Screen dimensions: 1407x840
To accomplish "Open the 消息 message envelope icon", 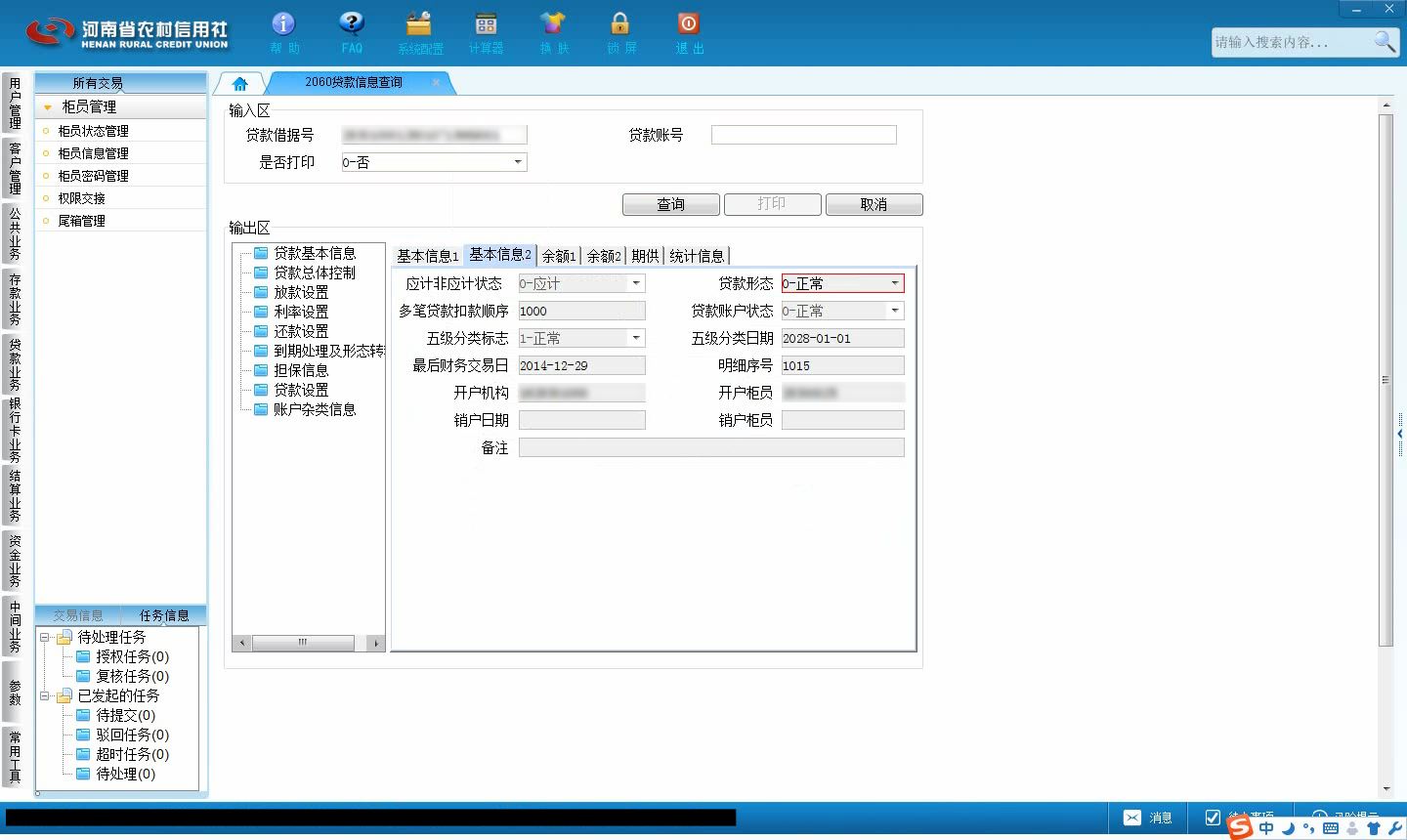I will [1131, 818].
